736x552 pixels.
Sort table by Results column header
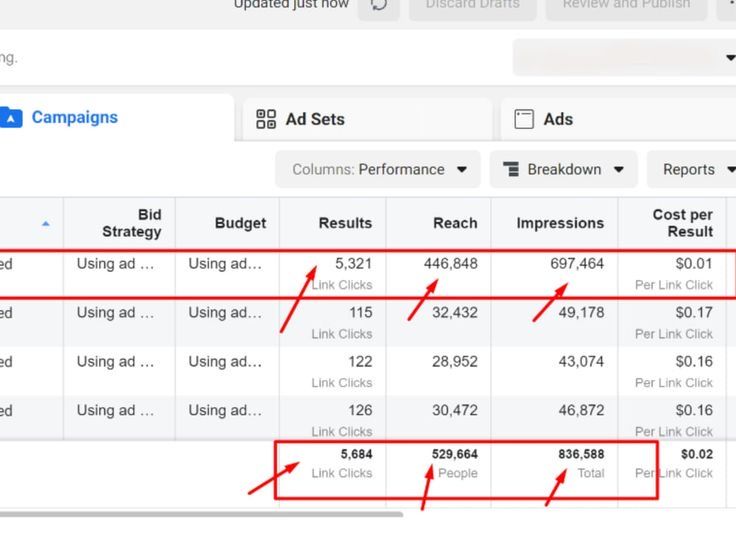345,223
